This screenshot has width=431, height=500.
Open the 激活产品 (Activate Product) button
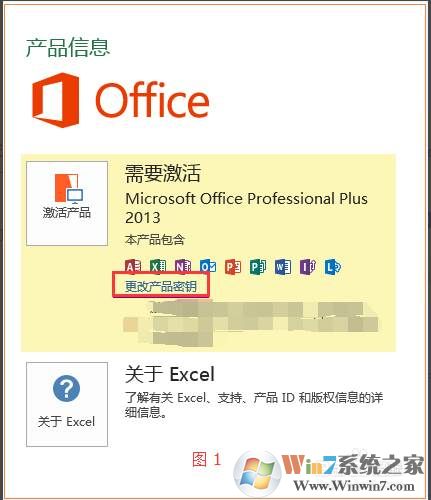[67, 203]
